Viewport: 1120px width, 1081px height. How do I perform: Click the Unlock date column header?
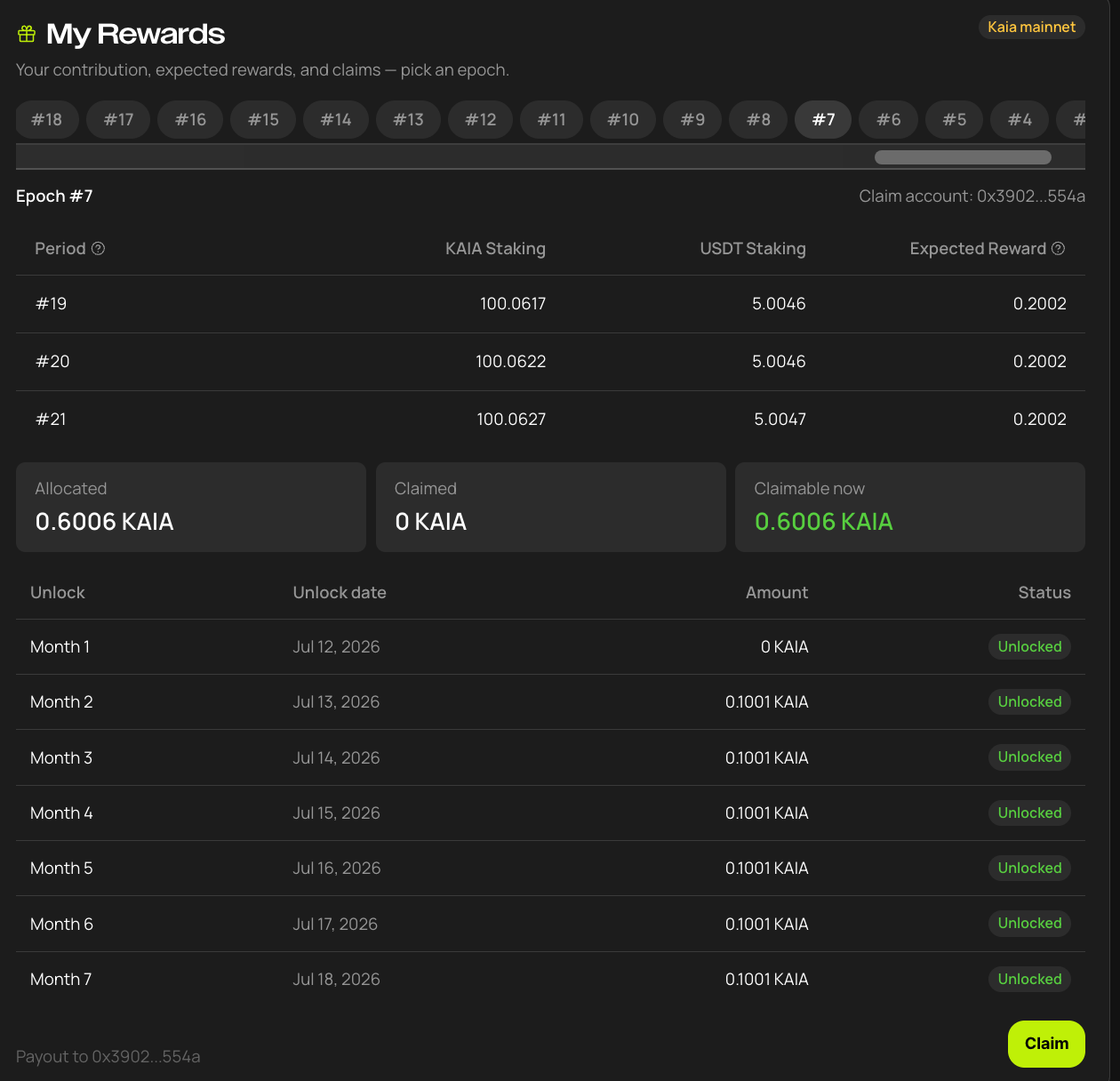pyautogui.click(x=340, y=593)
